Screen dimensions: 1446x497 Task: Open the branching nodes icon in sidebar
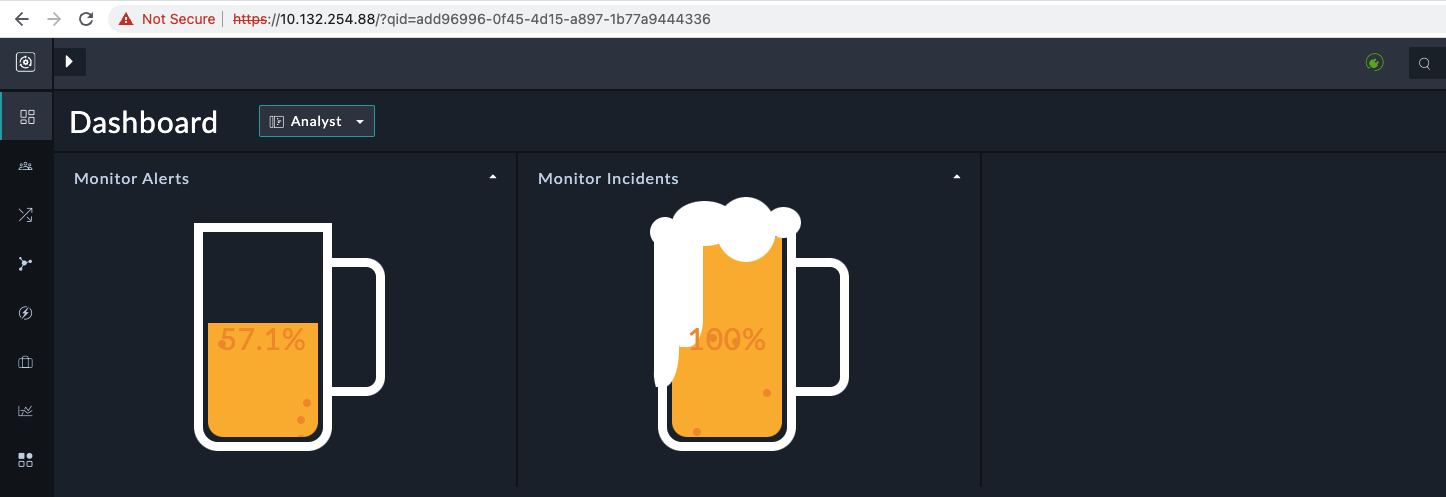pyautogui.click(x=26, y=263)
